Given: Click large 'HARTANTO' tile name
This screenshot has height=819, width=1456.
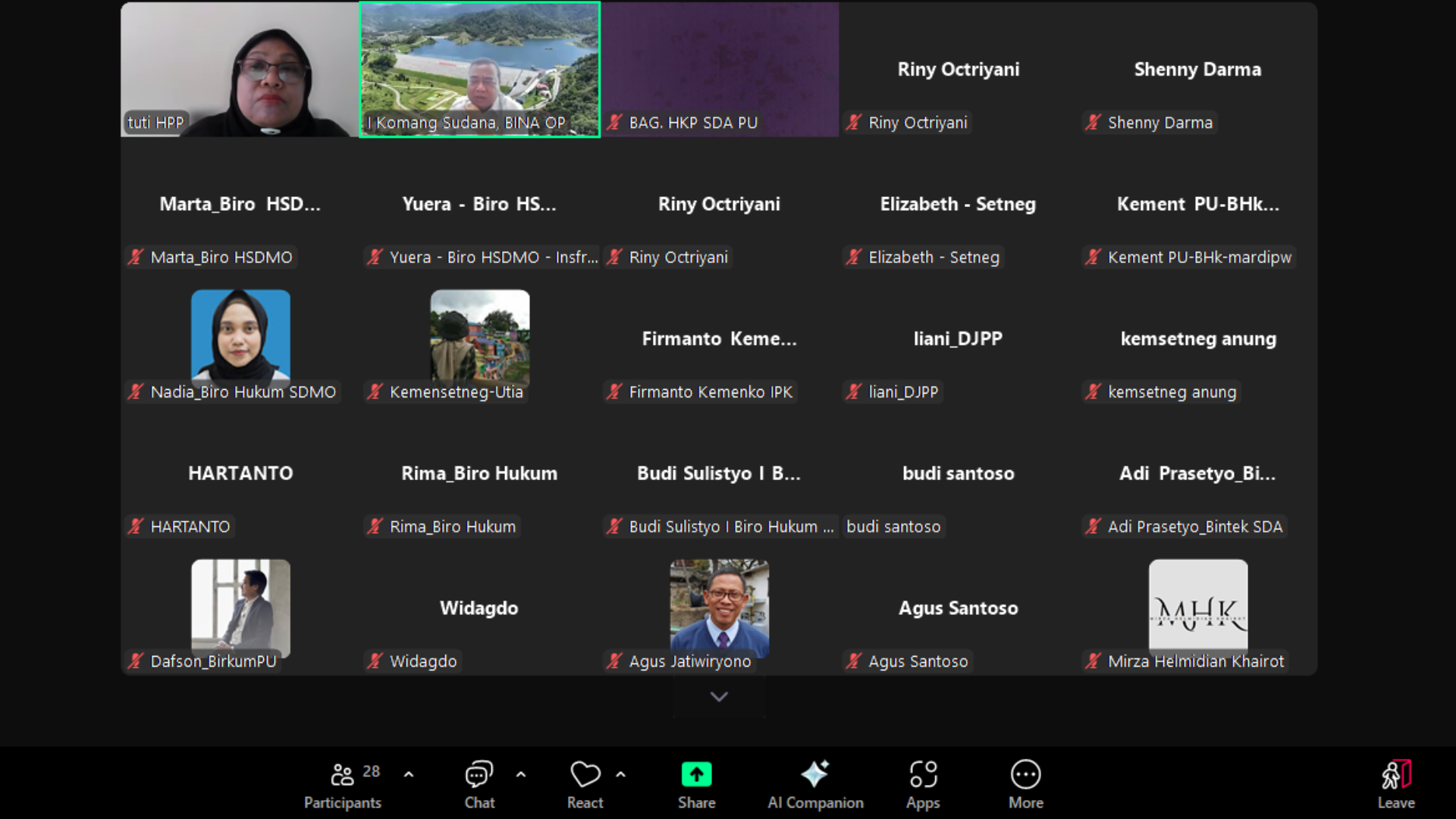Looking at the screenshot, I should [x=240, y=473].
